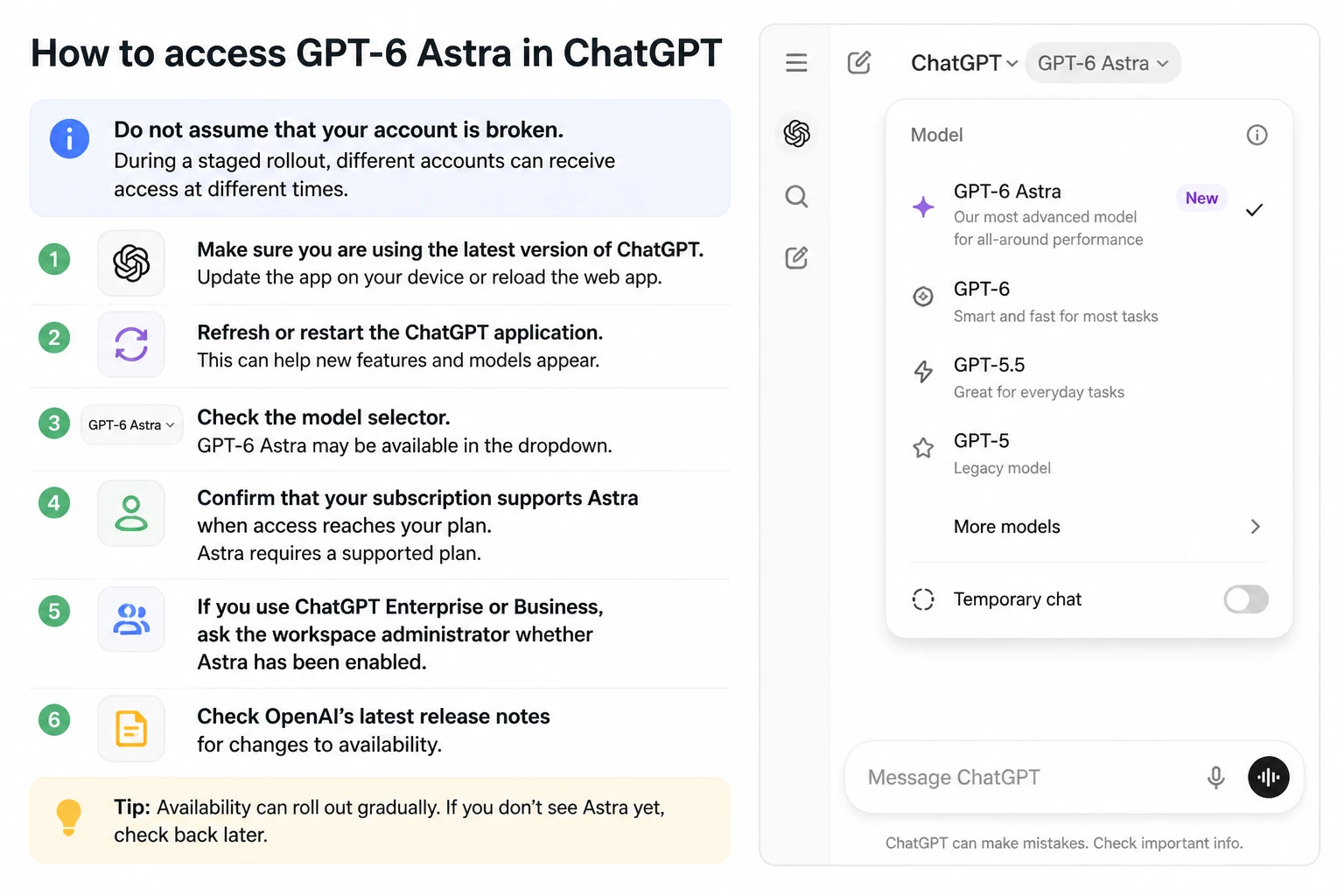This screenshot has width=1344, height=896.
Task: Click the green person icon in step 4
Action: click(131, 514)
